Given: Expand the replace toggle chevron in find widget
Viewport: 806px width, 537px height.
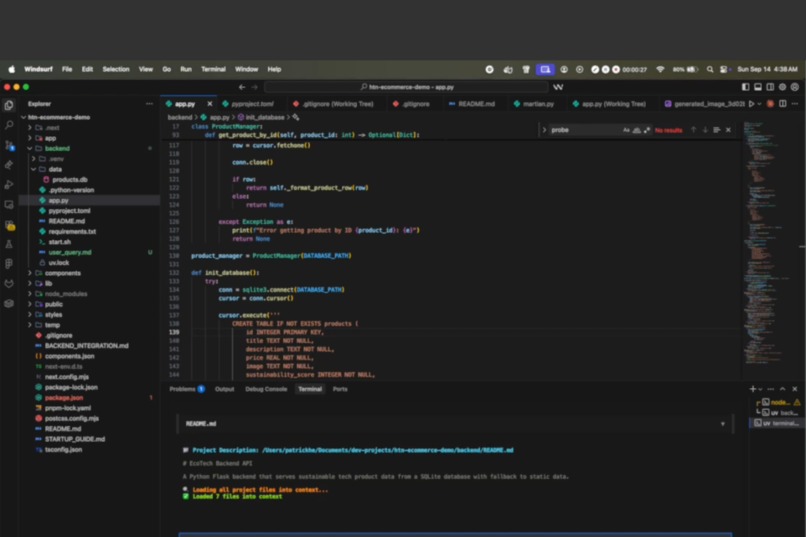Looking at the screenshot, I should point(544,130).
